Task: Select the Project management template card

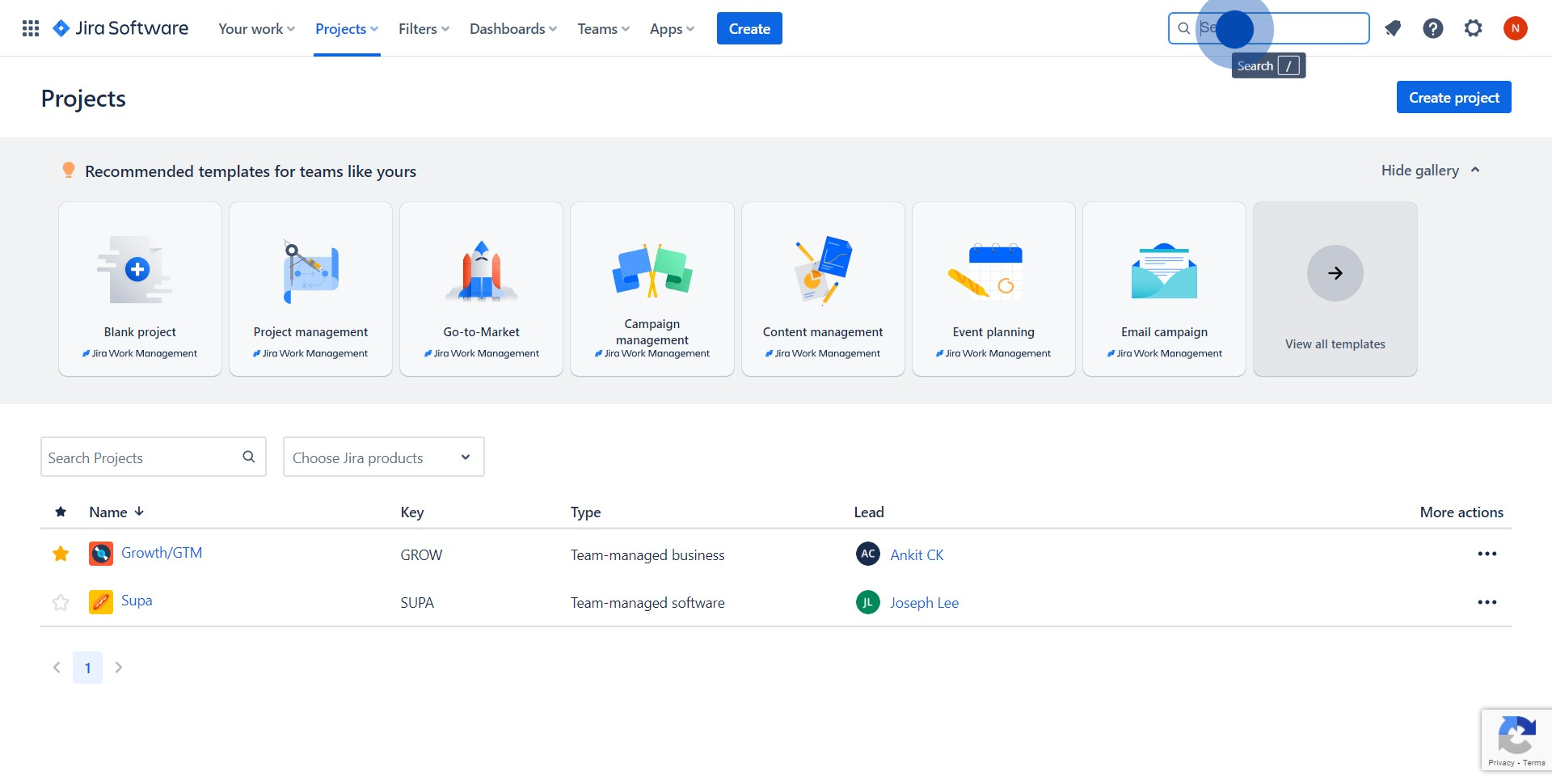Action: click(x=310, y=289)
